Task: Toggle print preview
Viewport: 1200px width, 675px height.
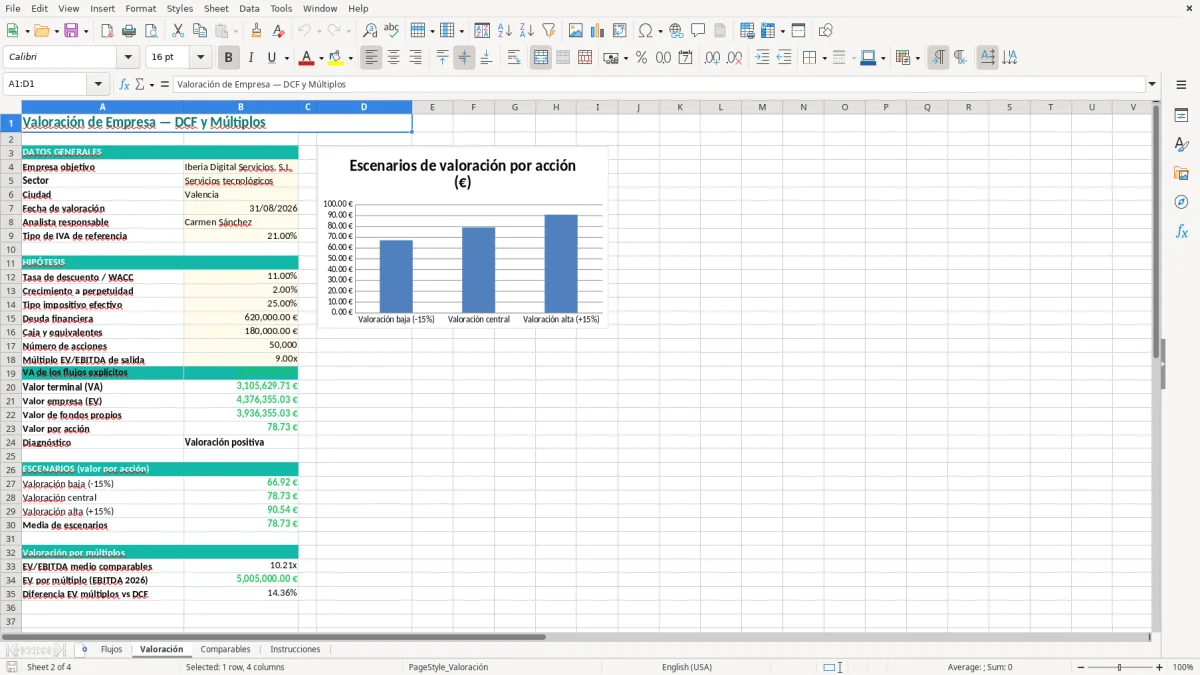Action: (150, 31)
